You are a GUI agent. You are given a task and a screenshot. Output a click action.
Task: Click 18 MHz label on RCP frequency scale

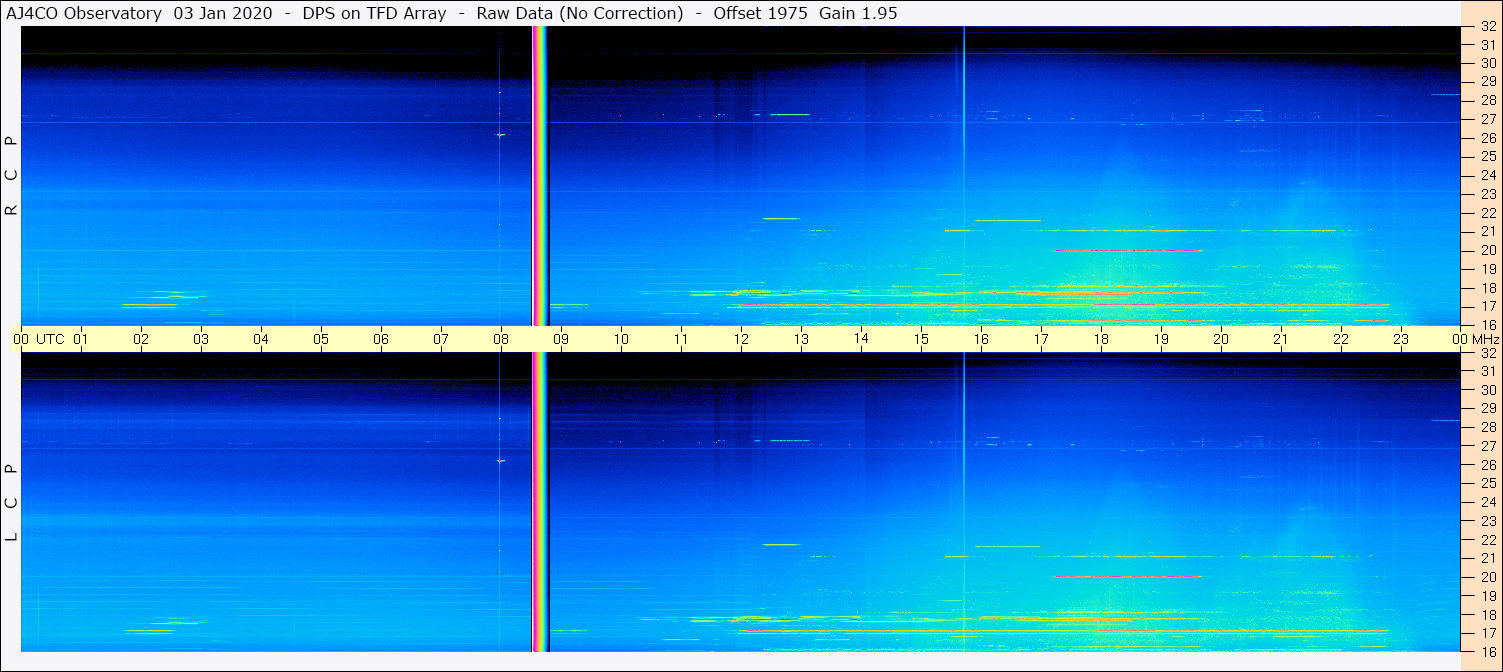click(x=1488, y=287)
